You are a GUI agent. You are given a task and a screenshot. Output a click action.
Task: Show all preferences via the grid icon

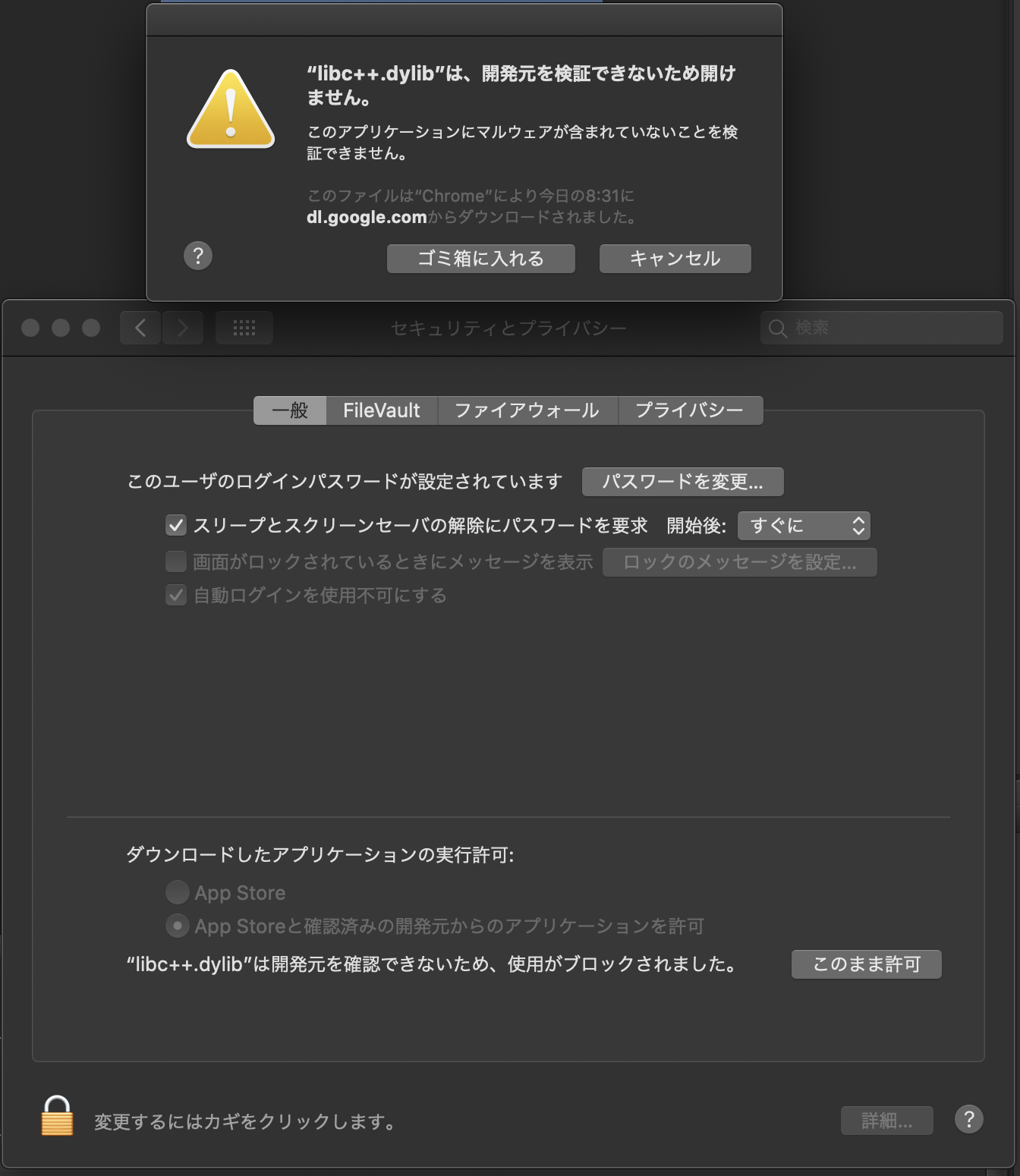point(244,328)
